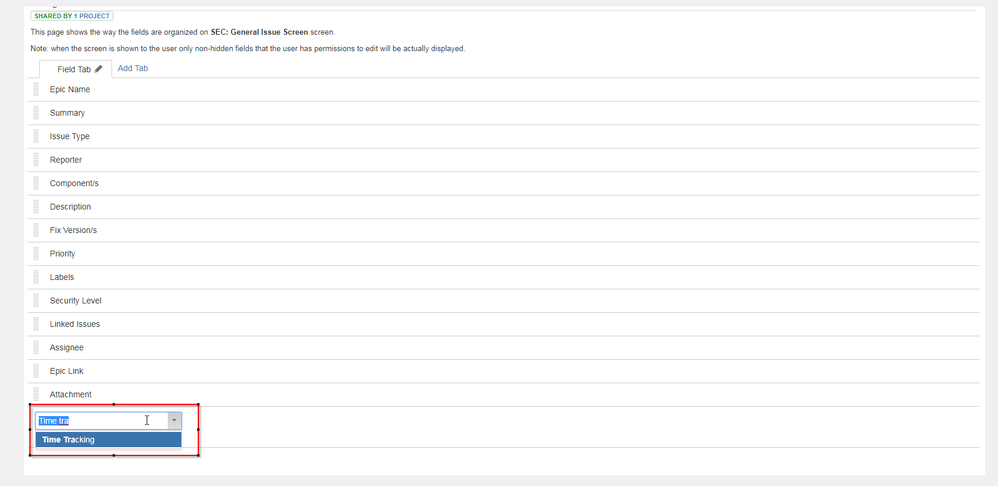Screen dimensions: 998x486
Task: Click pencil icon to rename Field Tab
Action: (99, 69)
